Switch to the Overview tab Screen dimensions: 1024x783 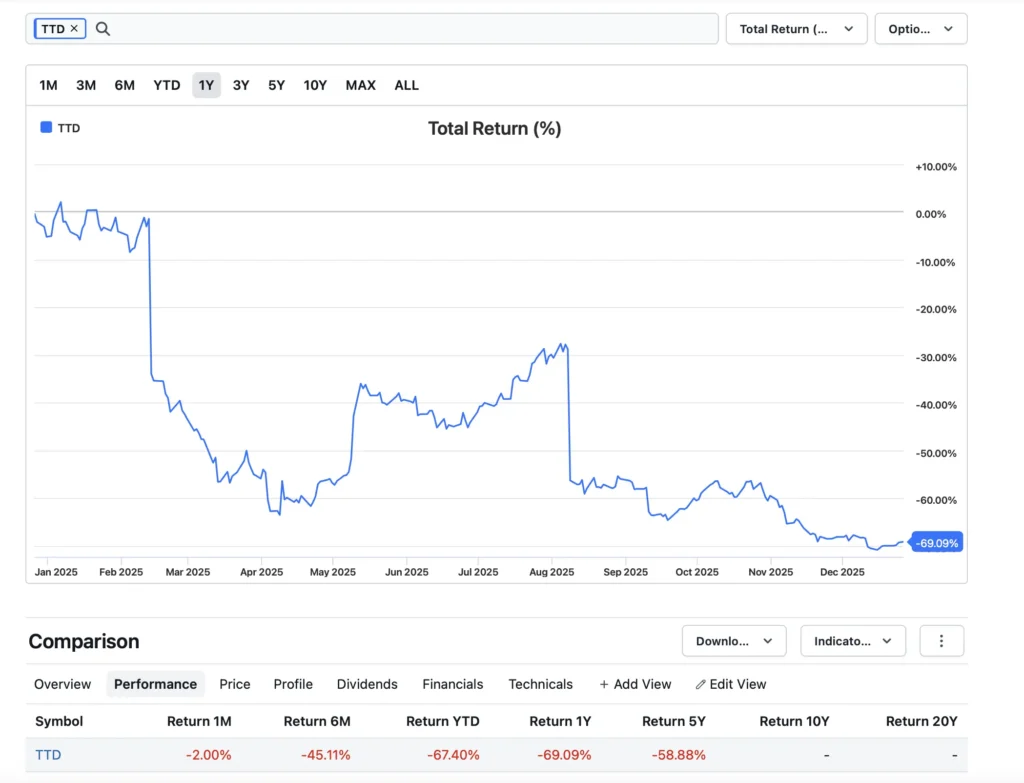click(62, 684)
